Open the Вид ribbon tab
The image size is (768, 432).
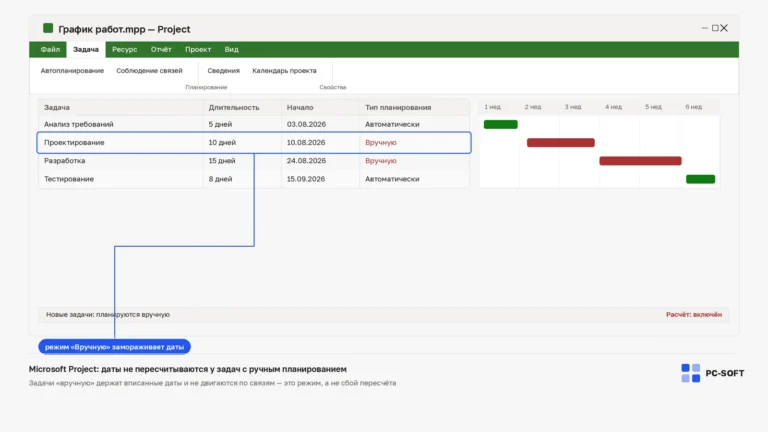pos(231,49)
